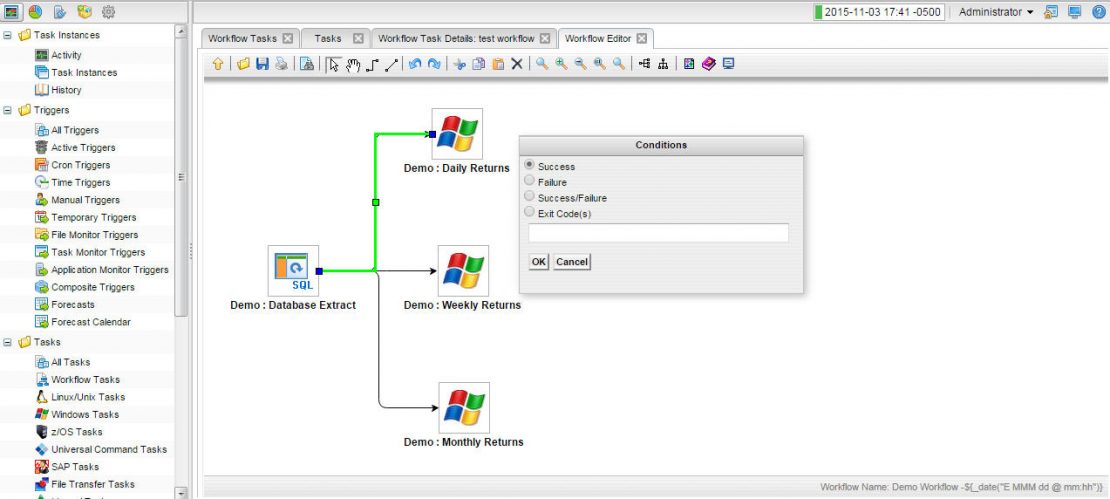
Task: Click the colored boxes icon in navigation bar
Action: [x=84, y=11]
